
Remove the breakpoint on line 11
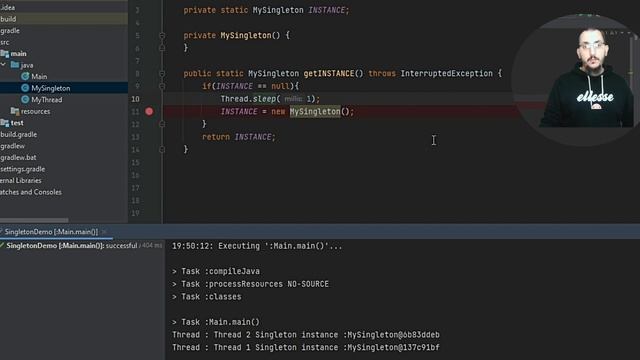149,111
